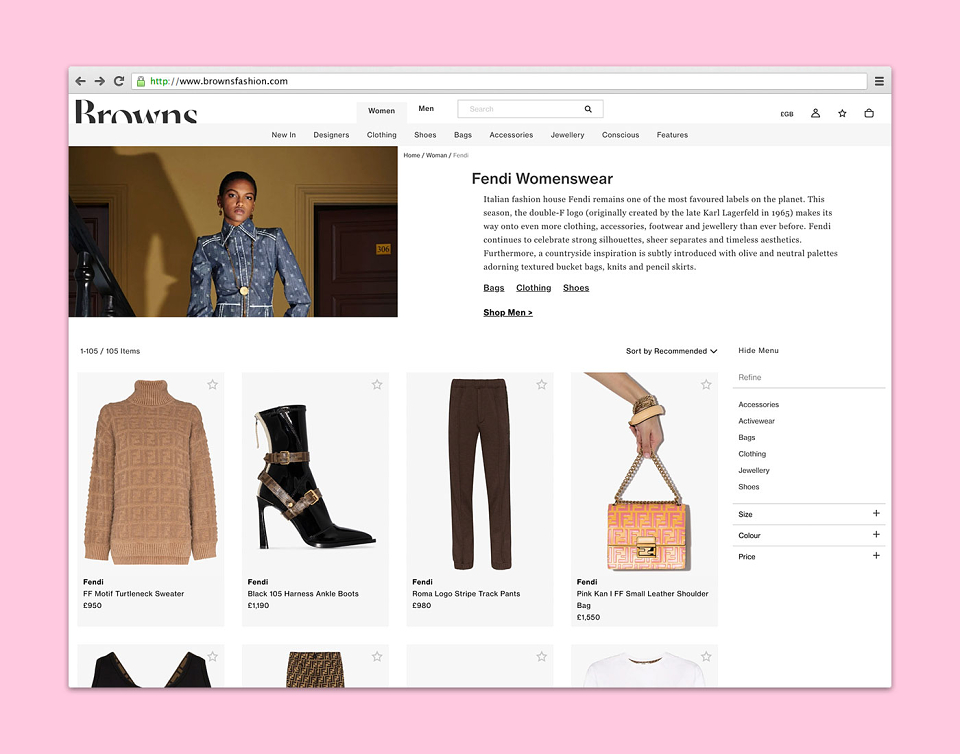This screenshot has width=960, height=754.
Task: Click the browser forward arrow
Action: (99, 81)
